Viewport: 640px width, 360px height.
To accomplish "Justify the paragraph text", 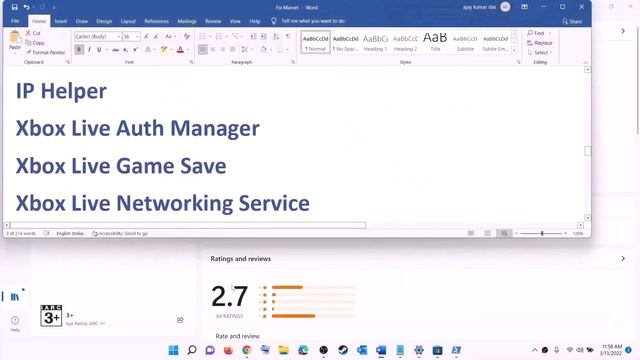I will click(233, 49).
